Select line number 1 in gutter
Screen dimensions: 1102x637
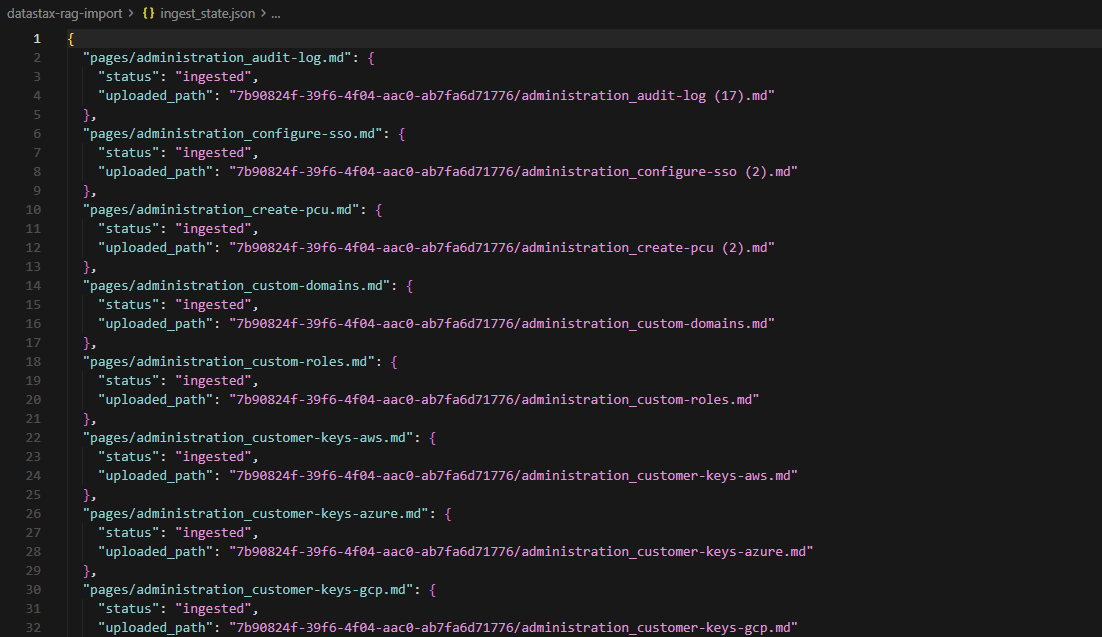37,39
